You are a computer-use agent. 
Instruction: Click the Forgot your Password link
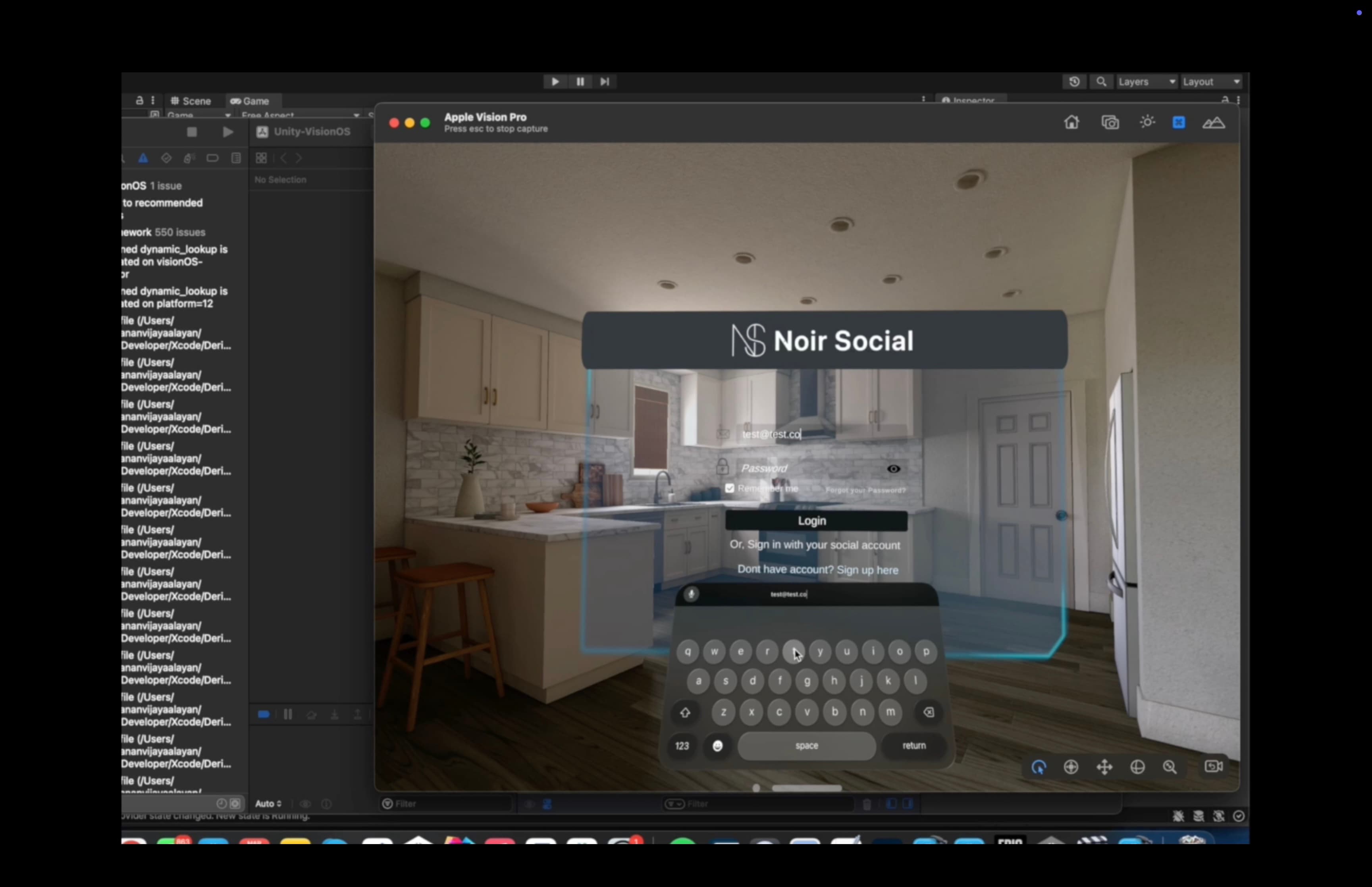[x=865, y=490]
